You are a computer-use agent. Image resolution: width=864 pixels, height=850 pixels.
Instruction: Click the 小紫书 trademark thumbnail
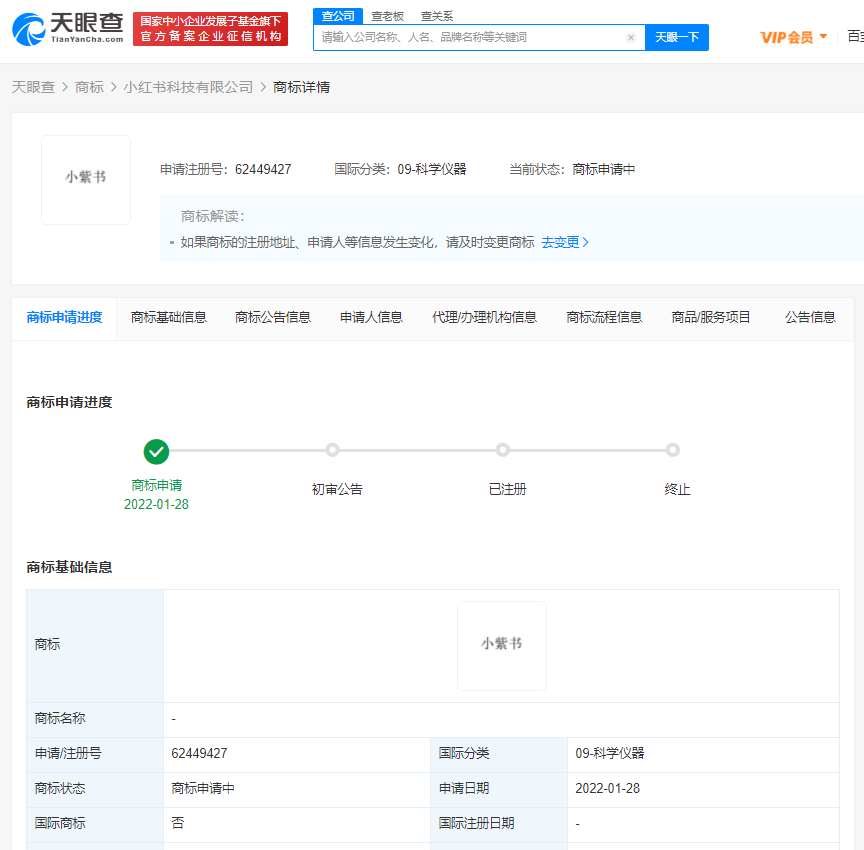coord(85,179)
